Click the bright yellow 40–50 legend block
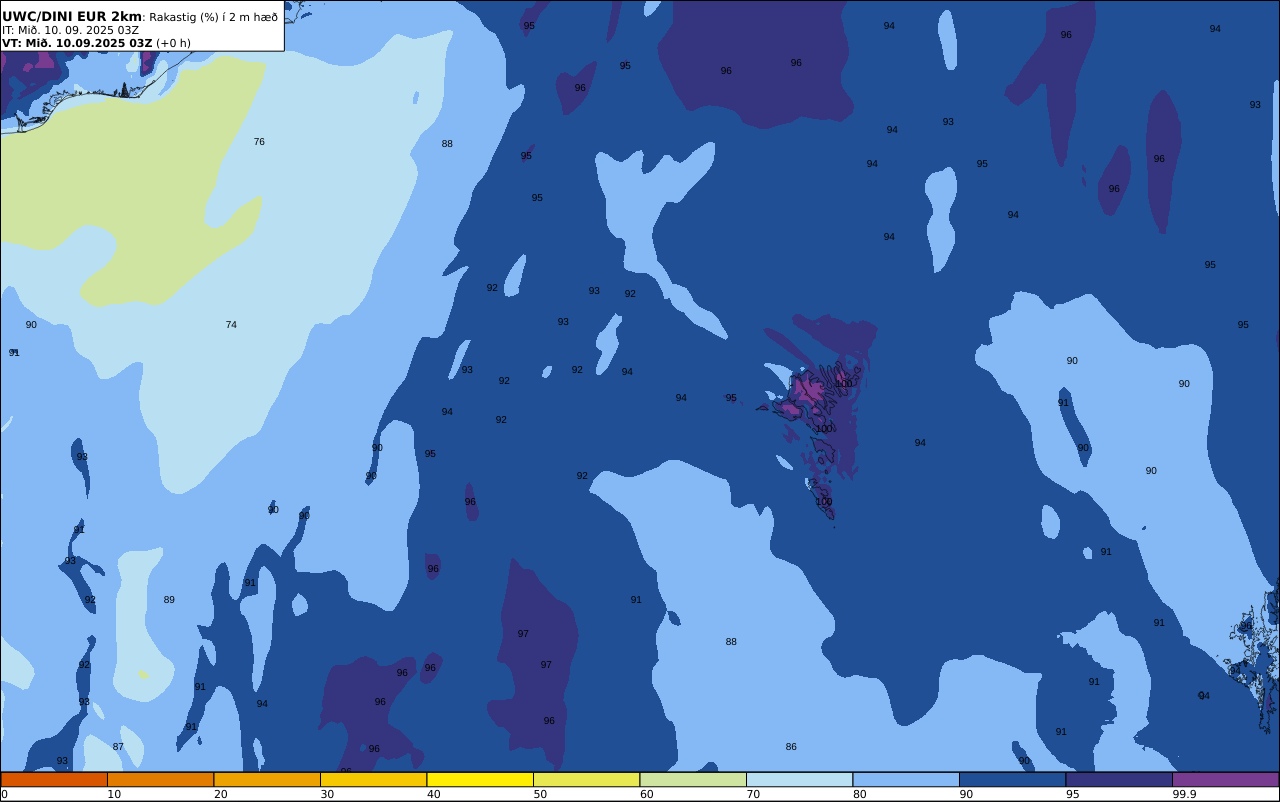 click(x=480, y=779)
